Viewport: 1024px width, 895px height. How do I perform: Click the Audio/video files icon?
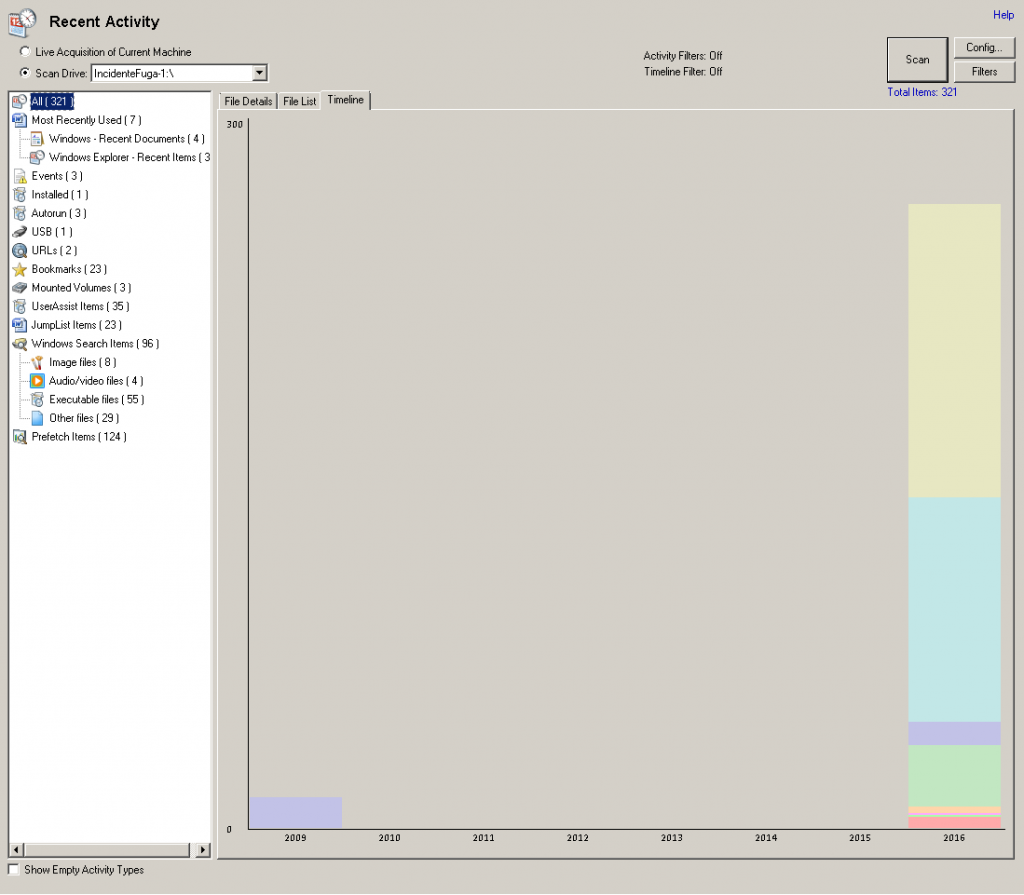pyautogui.click(x=37, y=381)
